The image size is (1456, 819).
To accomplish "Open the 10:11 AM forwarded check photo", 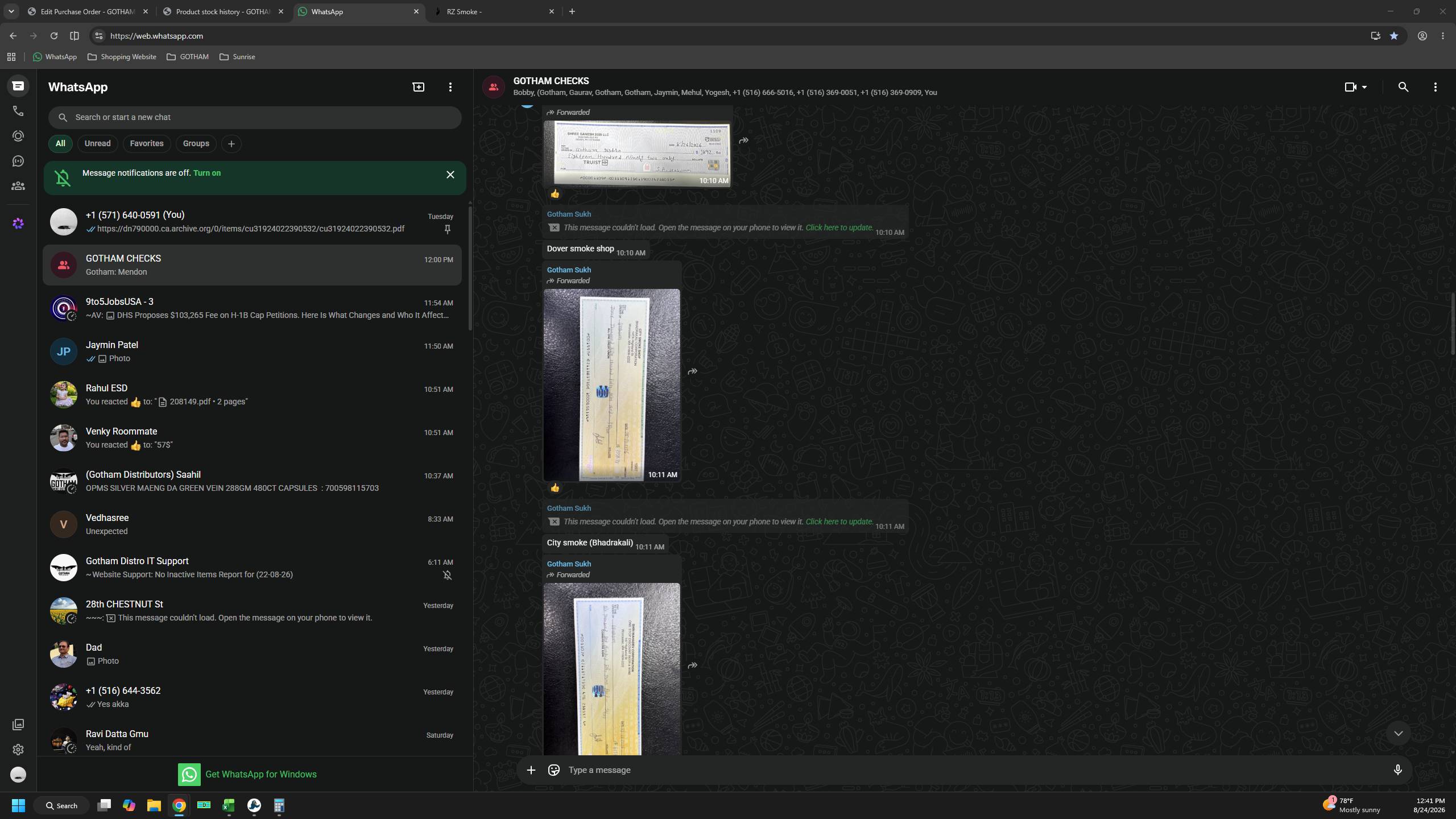I will click(611, 385).
